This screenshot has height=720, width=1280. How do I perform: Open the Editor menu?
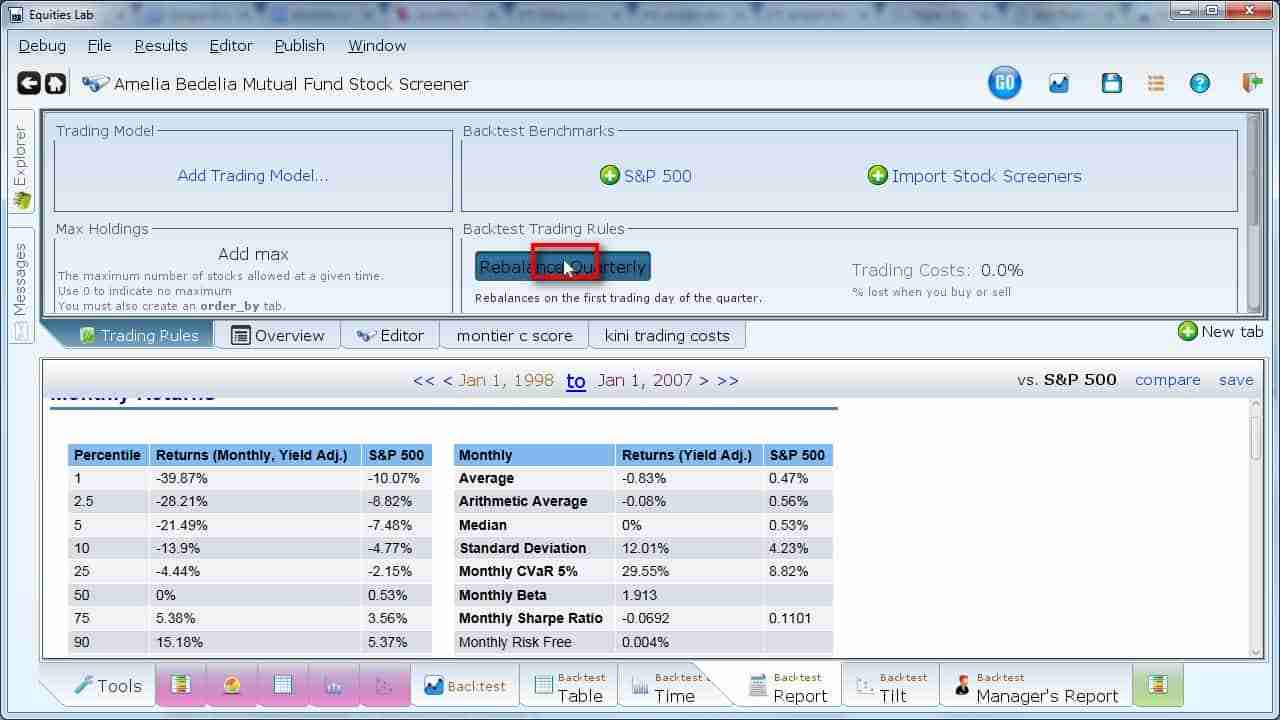click(231, 46)
